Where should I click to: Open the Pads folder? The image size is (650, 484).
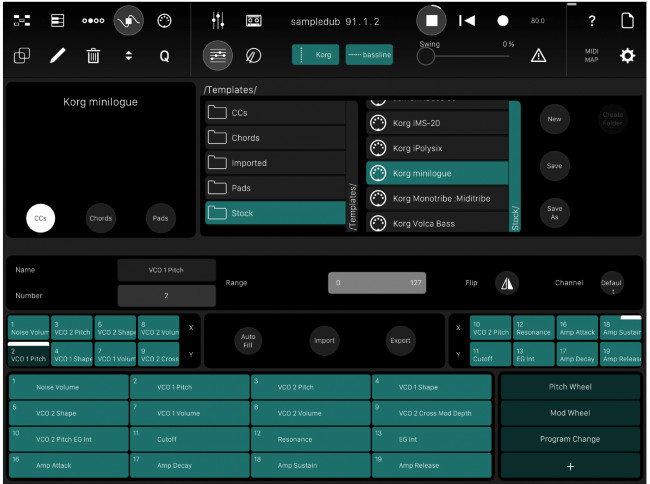coord(275,188)
